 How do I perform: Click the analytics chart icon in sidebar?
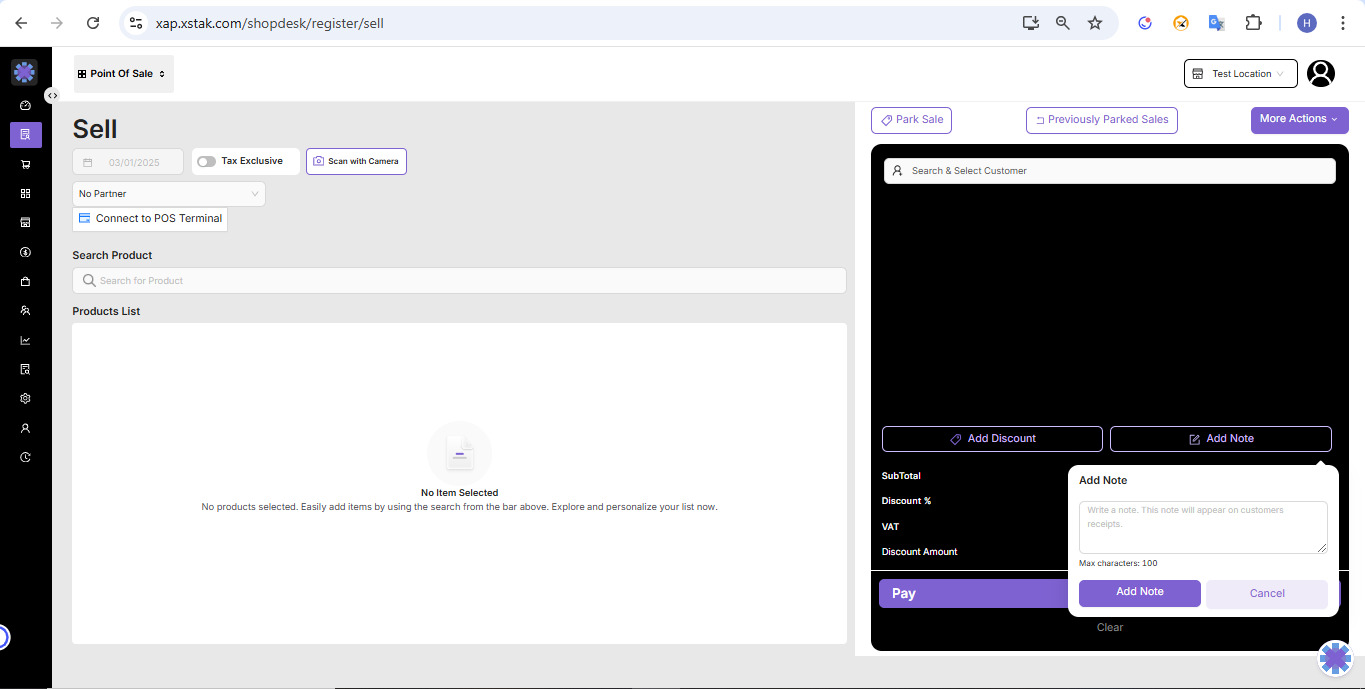point(25,340)
